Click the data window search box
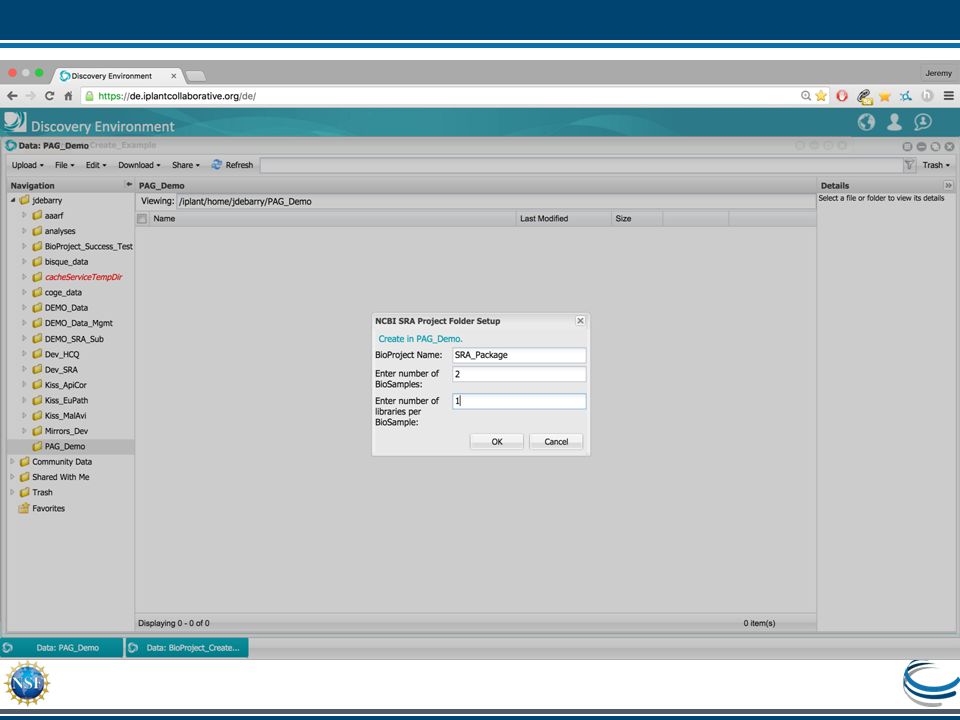 pos(581,165)
